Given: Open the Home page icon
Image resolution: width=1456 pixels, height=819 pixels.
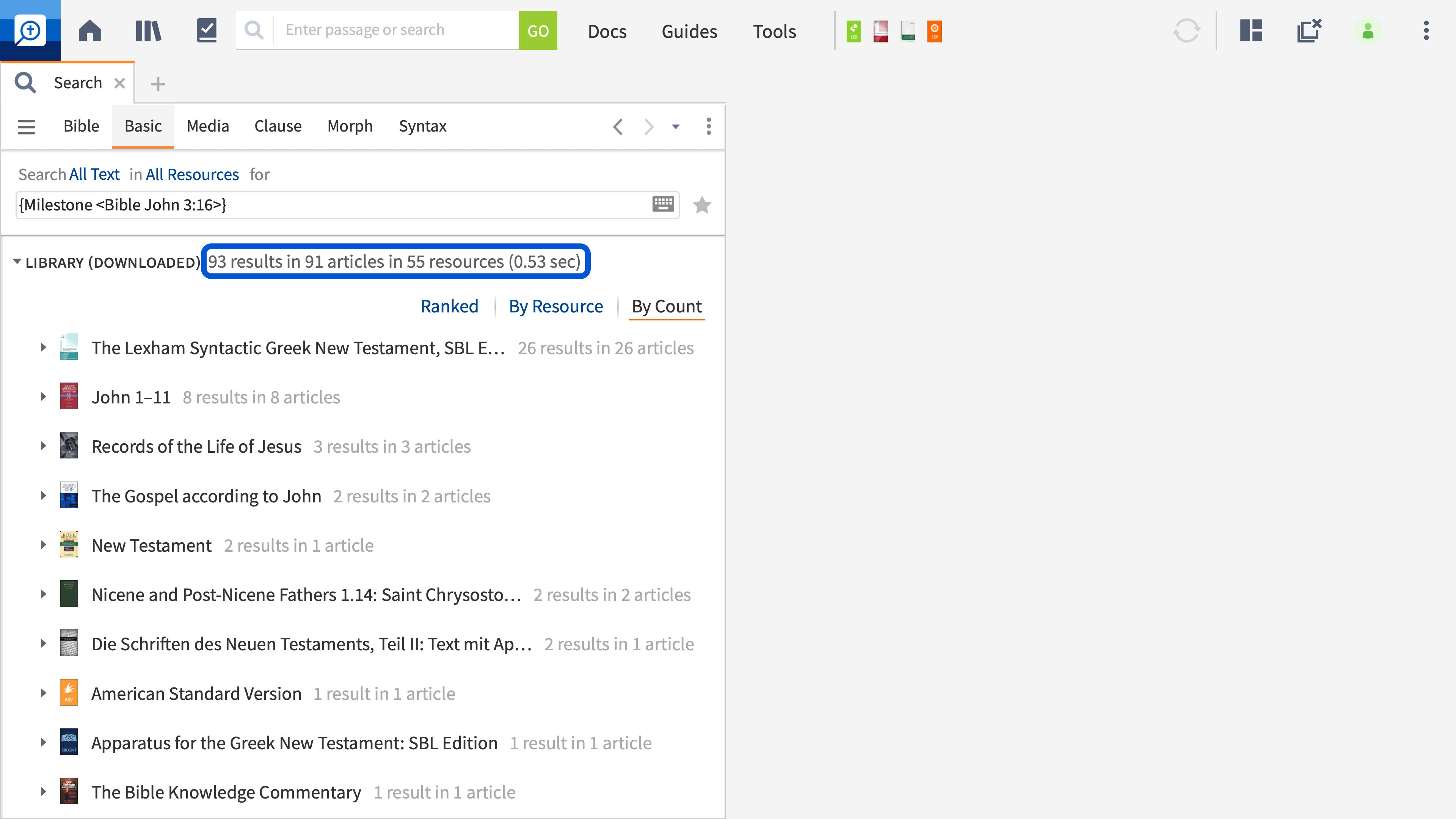Looking at the screenshot, I should pyautogui.click(x=90, y=30).
